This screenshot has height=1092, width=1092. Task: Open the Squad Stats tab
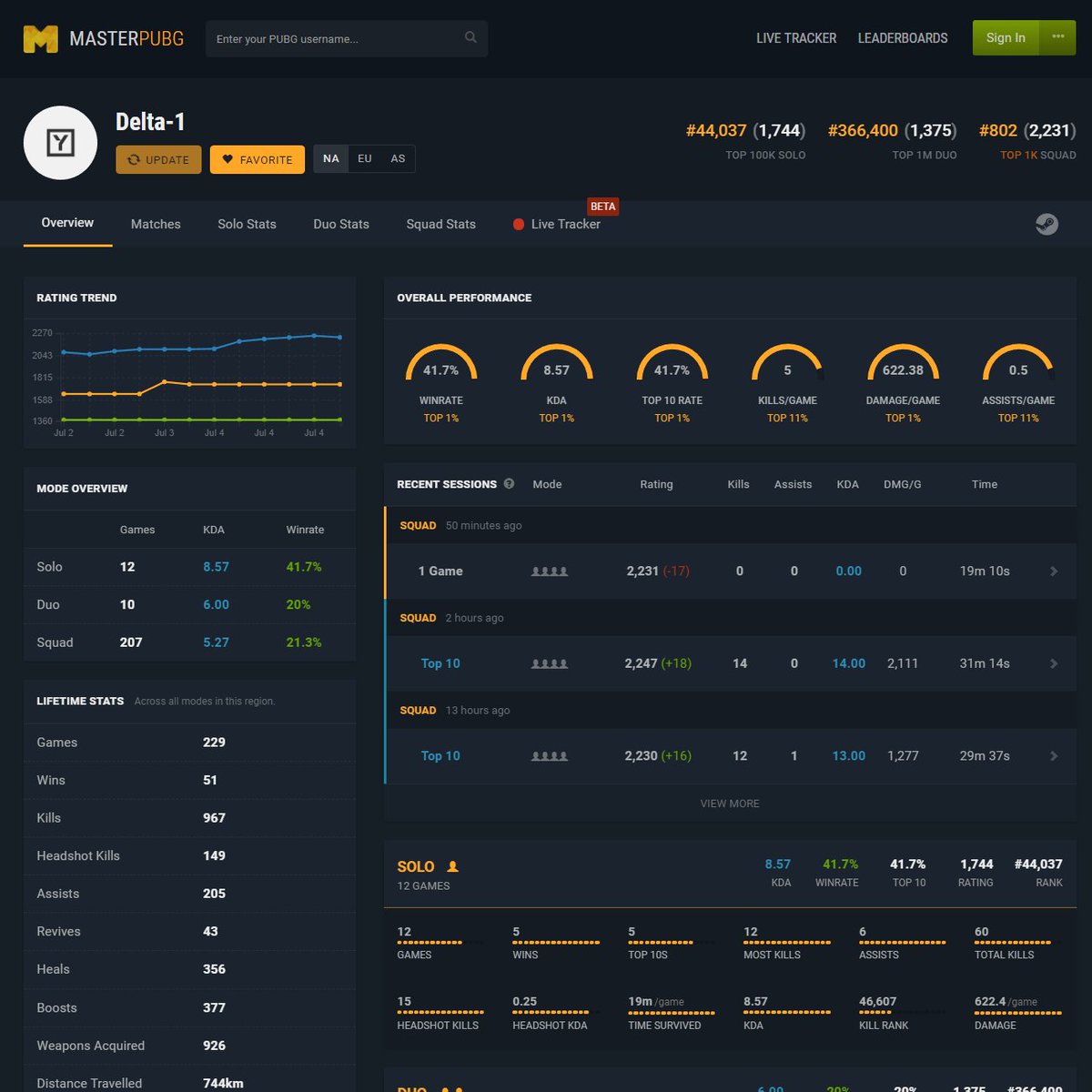[x=440, y=224]
